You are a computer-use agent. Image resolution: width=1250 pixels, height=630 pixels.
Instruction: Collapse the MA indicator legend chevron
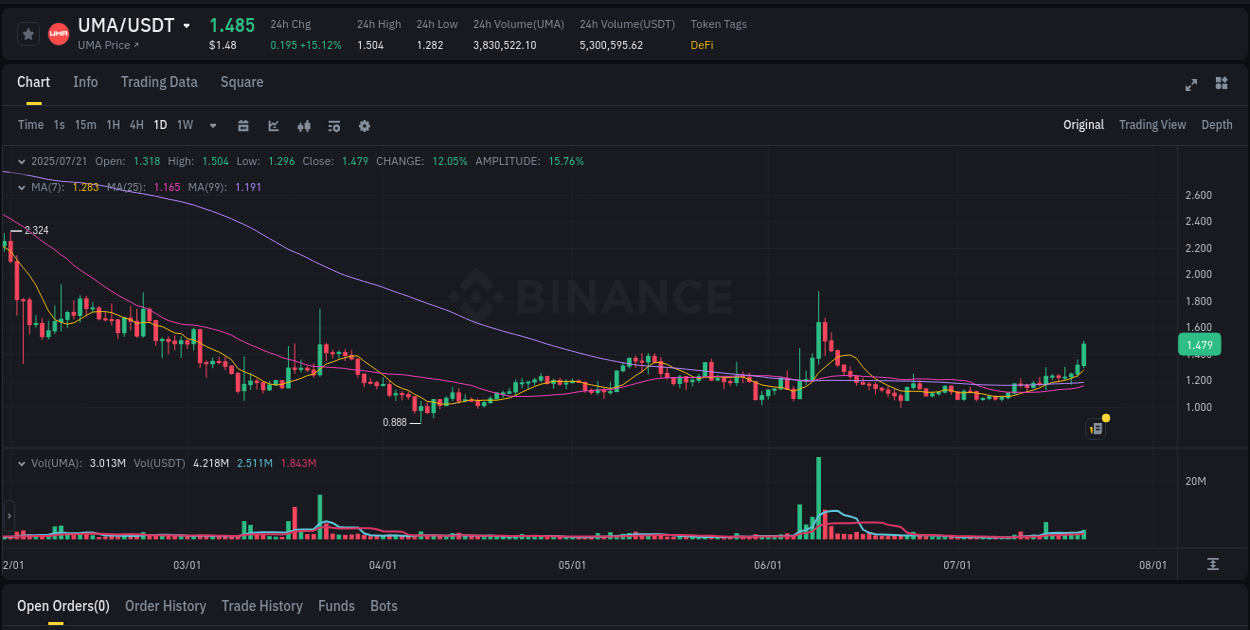pyautogui.click(x=22, y=187)
